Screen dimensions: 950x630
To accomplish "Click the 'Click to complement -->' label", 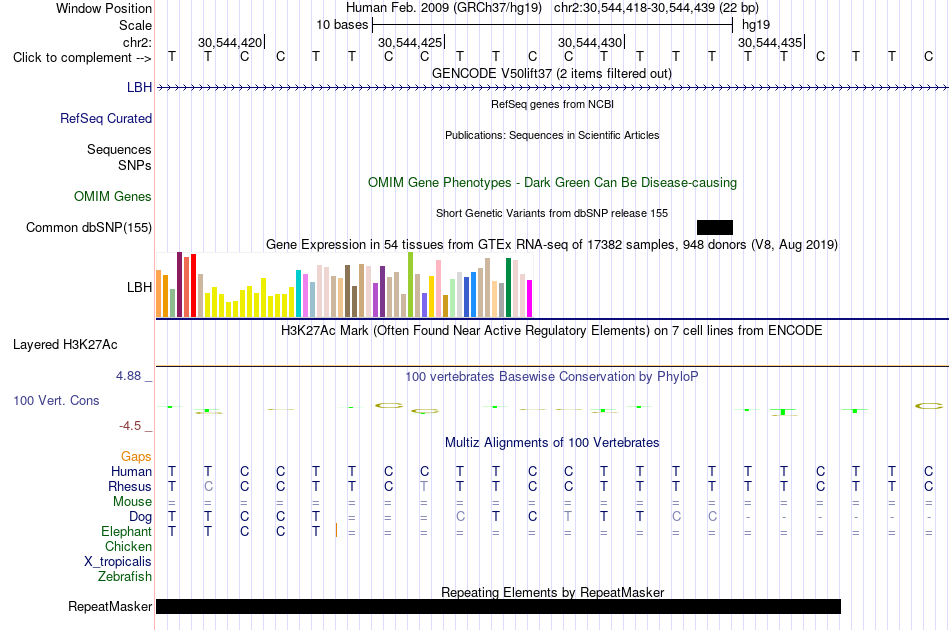I will click(x=82, y=58).
